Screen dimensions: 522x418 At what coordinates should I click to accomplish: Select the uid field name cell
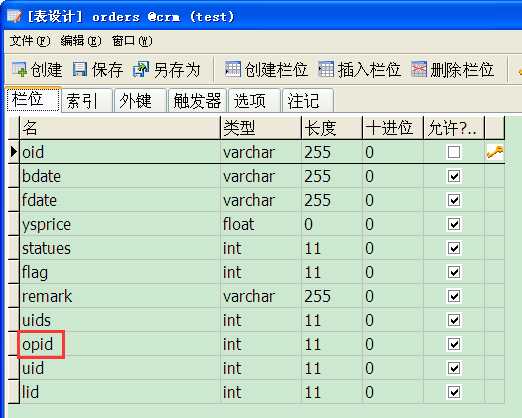[120, 368]
